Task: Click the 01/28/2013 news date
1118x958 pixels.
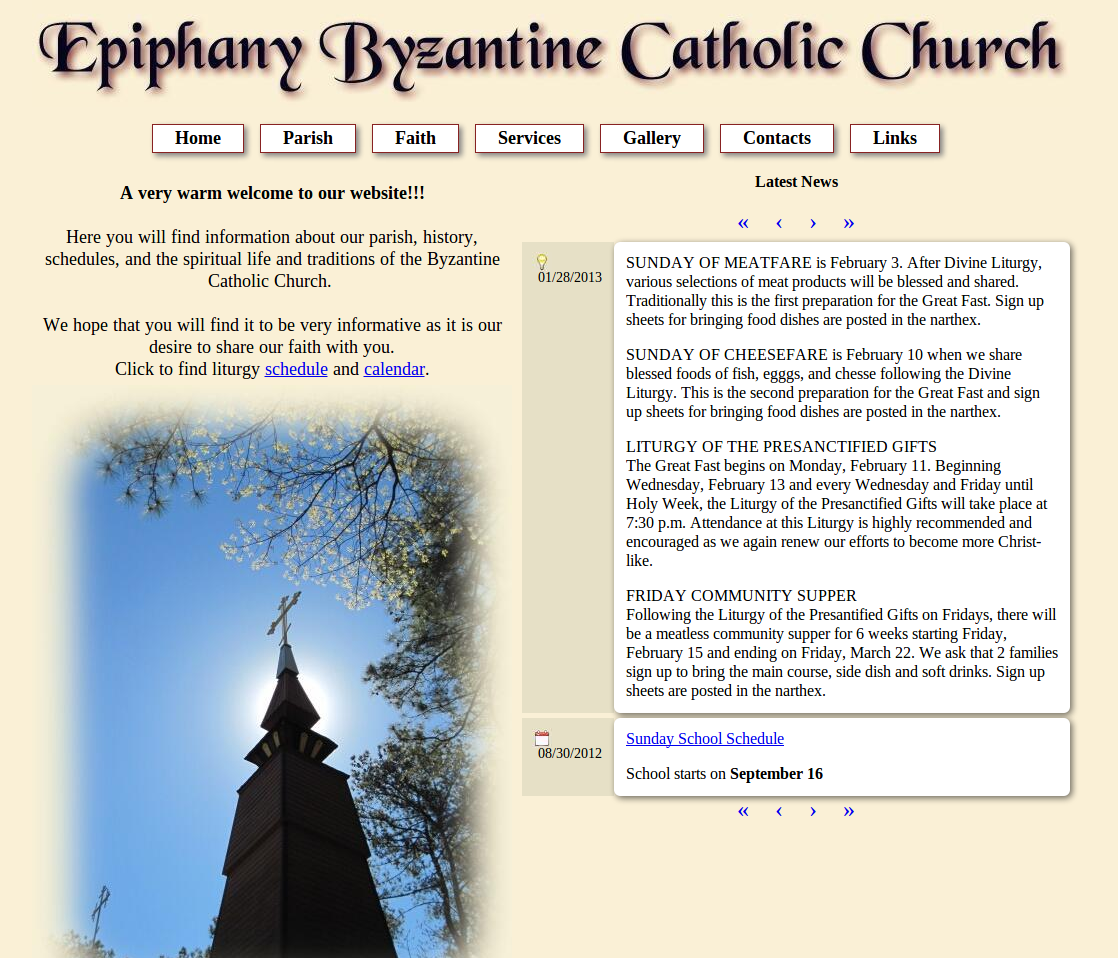Action: coord(570,277)
